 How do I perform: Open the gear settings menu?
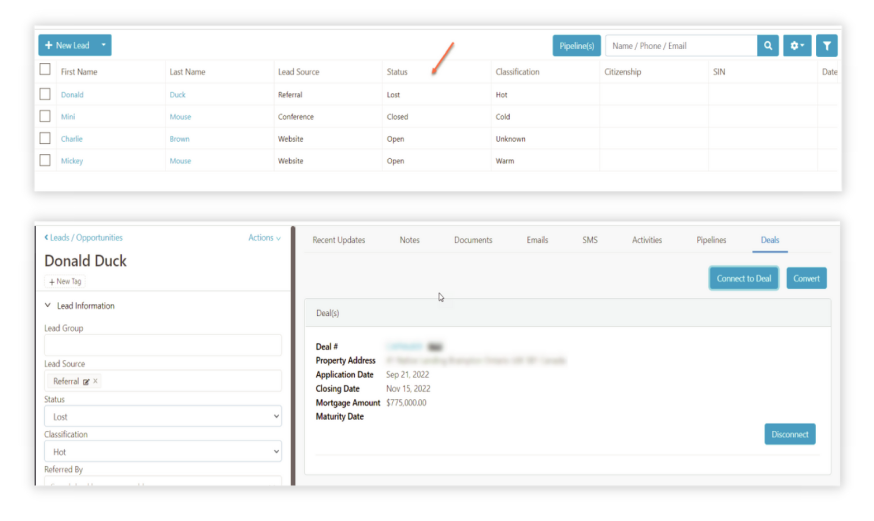coord(797,46)
